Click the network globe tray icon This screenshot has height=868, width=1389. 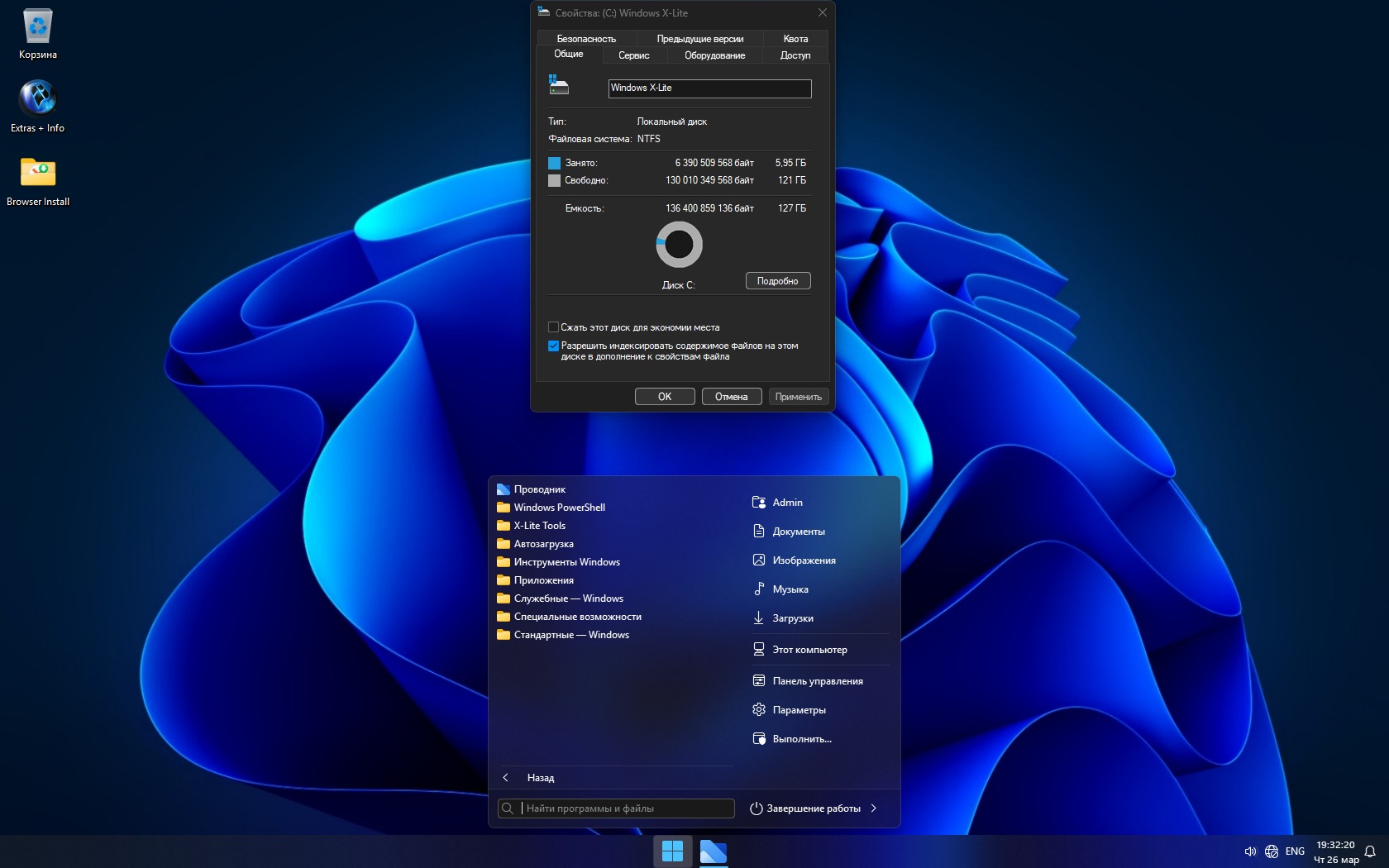tap(1272, 851)
